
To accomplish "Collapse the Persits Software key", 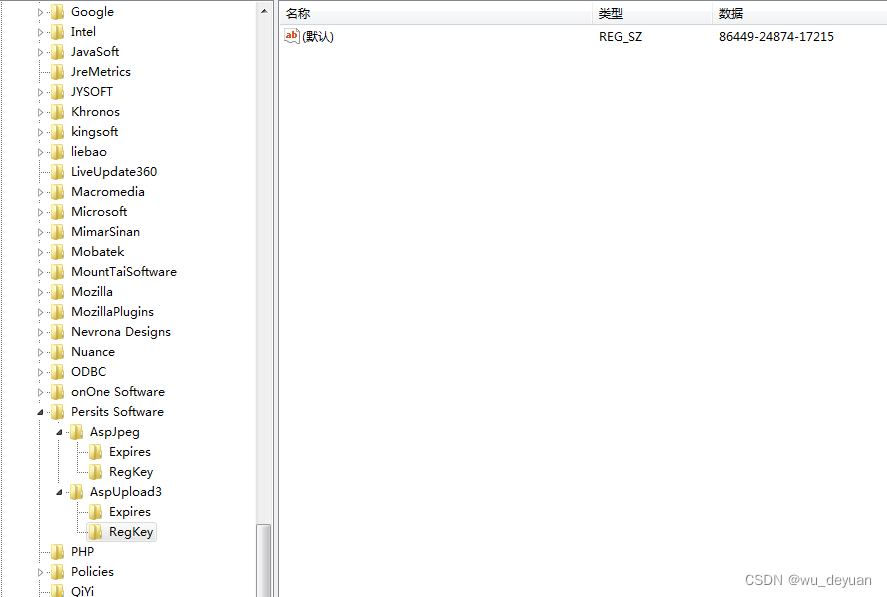I will 40,411.
